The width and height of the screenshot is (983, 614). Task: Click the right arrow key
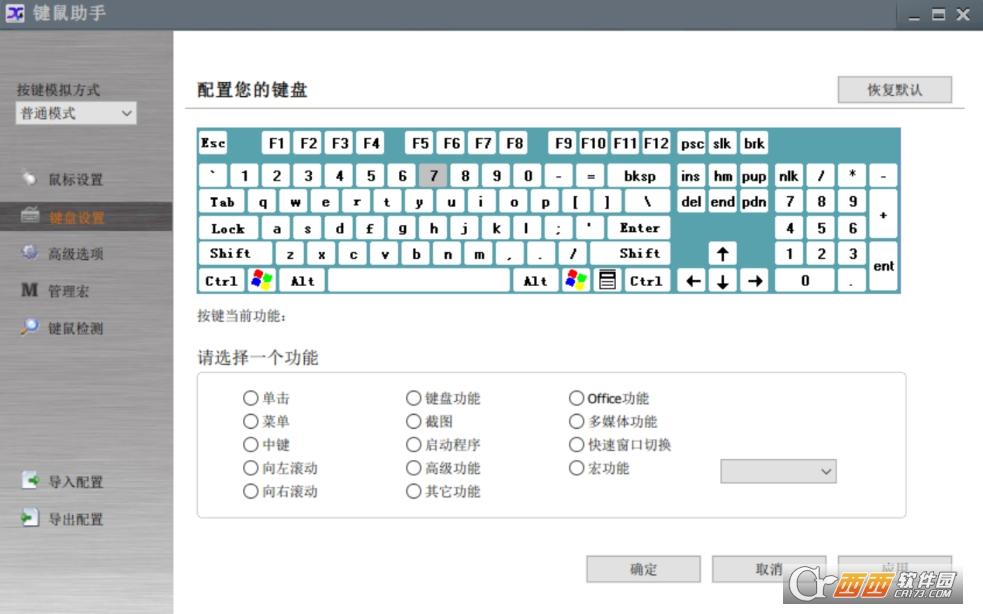pos(754,281)
